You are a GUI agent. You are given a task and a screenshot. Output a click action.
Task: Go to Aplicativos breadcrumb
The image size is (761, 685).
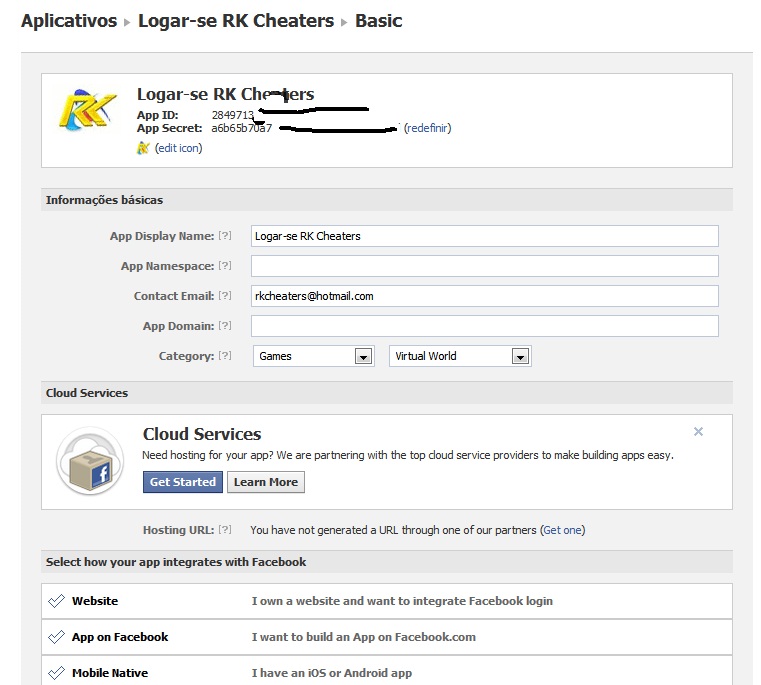pos(69,21)
